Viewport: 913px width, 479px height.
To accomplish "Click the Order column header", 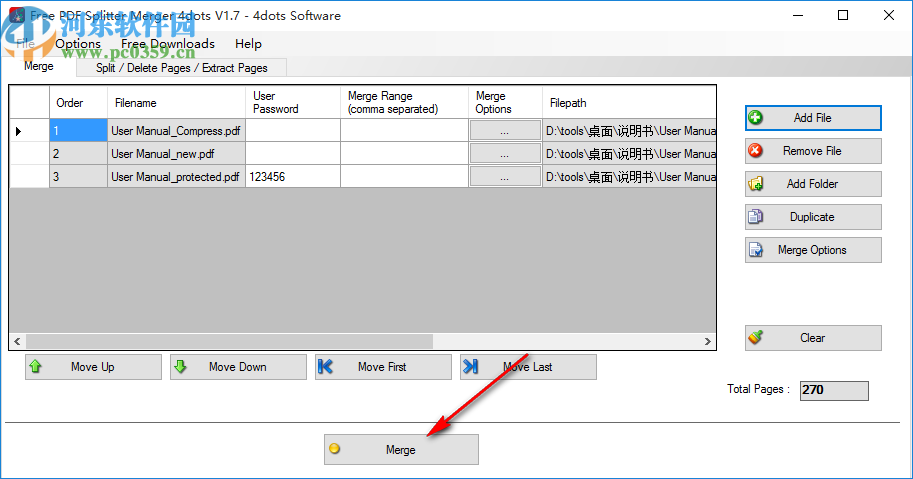I will click(79, 102).
